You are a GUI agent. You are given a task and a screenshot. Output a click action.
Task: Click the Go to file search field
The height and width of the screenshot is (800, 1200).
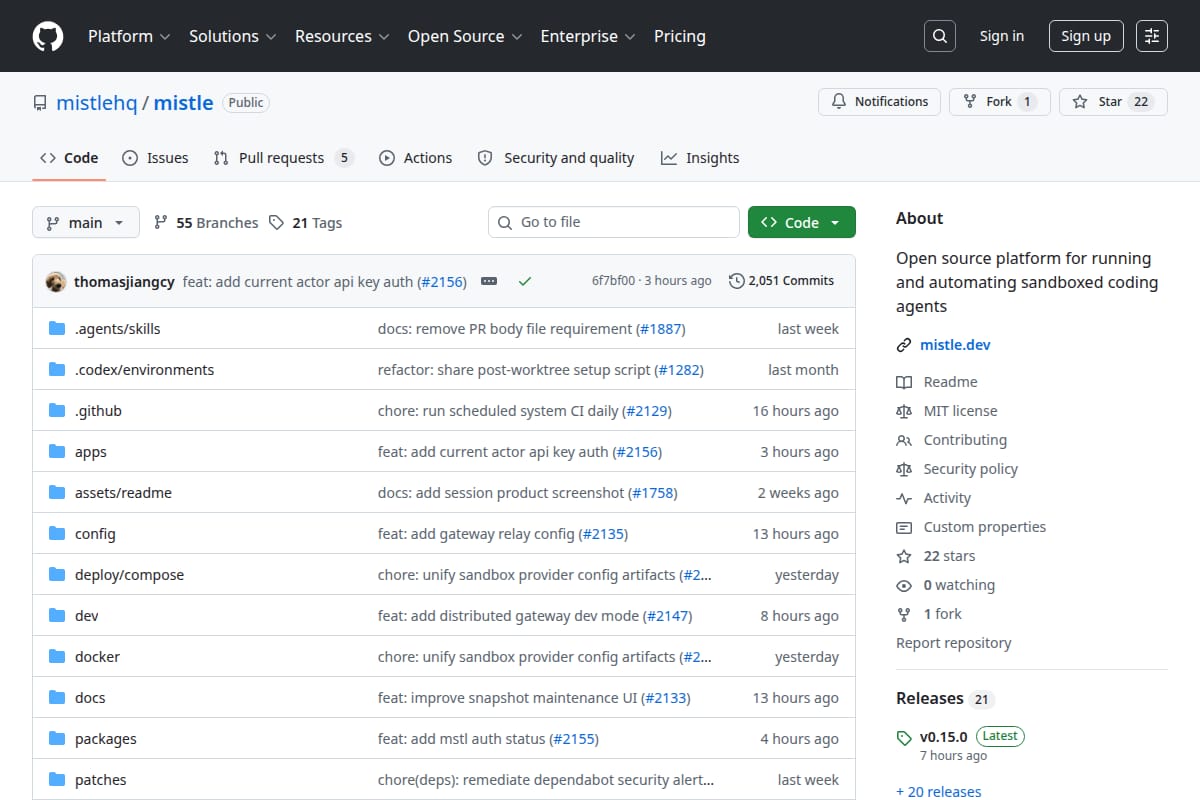pos(614,222)
